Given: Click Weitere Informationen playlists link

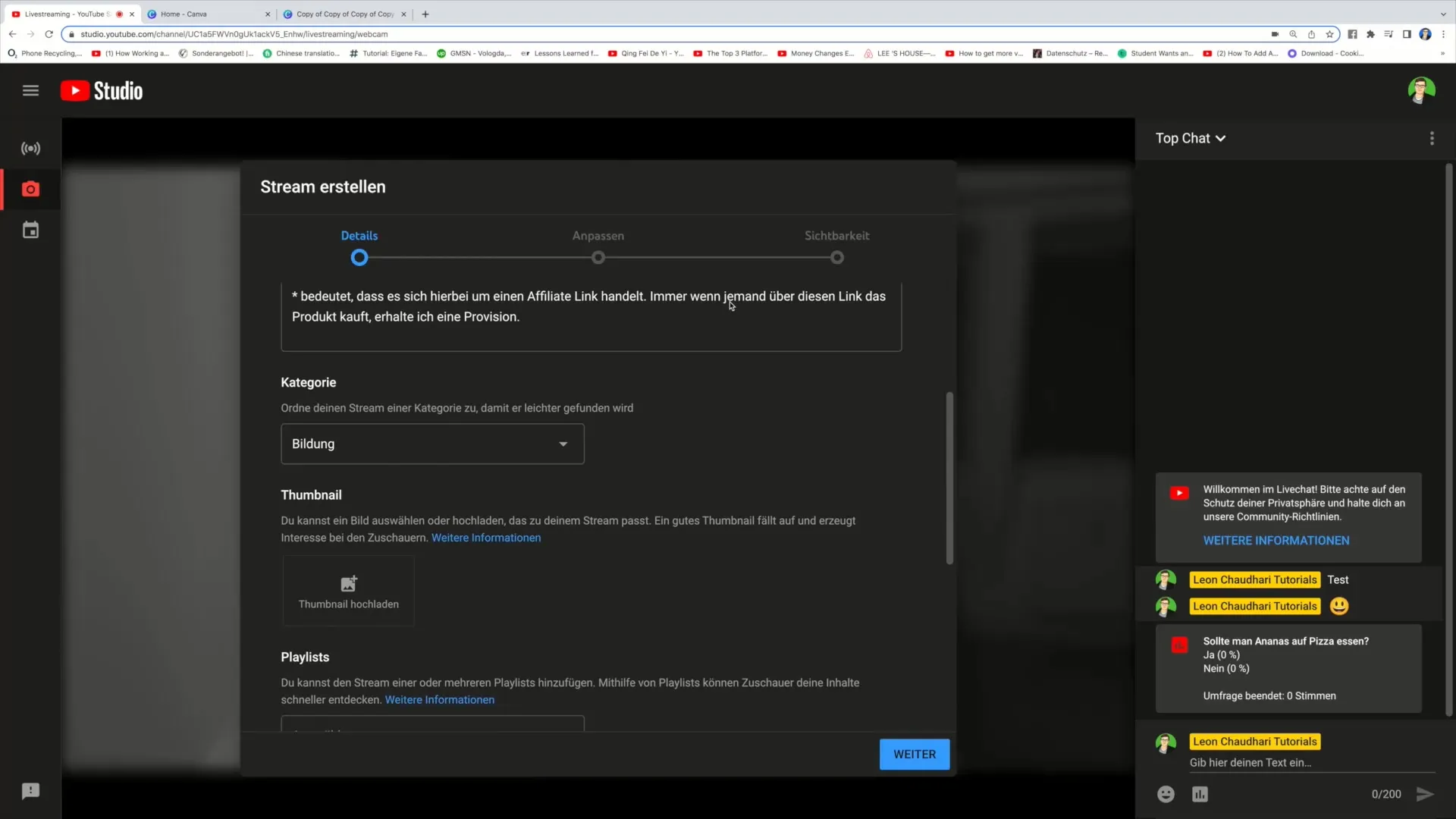Looking at the screenshot, I should click(440, 699).
